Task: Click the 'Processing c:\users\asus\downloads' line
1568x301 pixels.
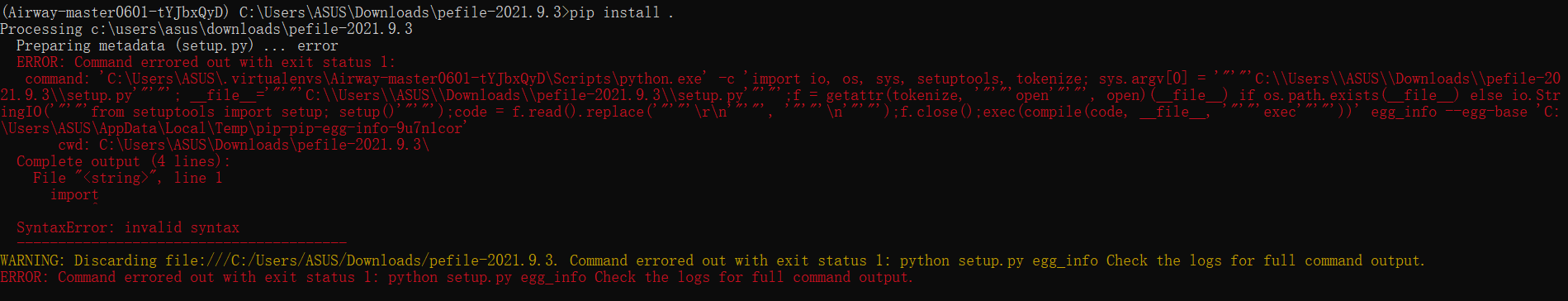Action: pos(206,29)
